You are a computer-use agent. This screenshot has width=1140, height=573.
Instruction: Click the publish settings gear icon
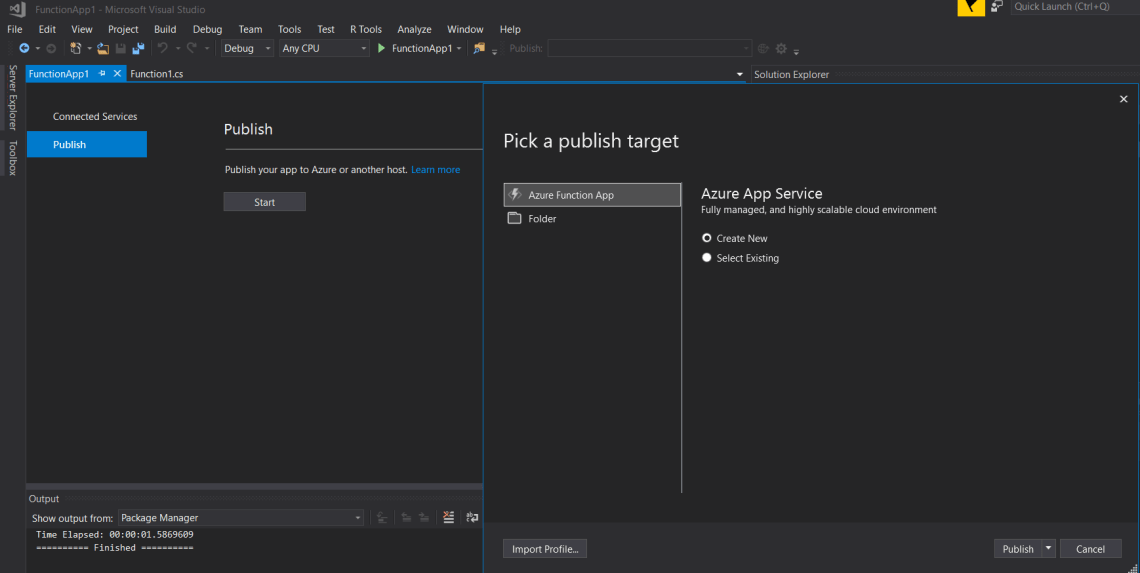pyautogui.click(x=781, y=49)
